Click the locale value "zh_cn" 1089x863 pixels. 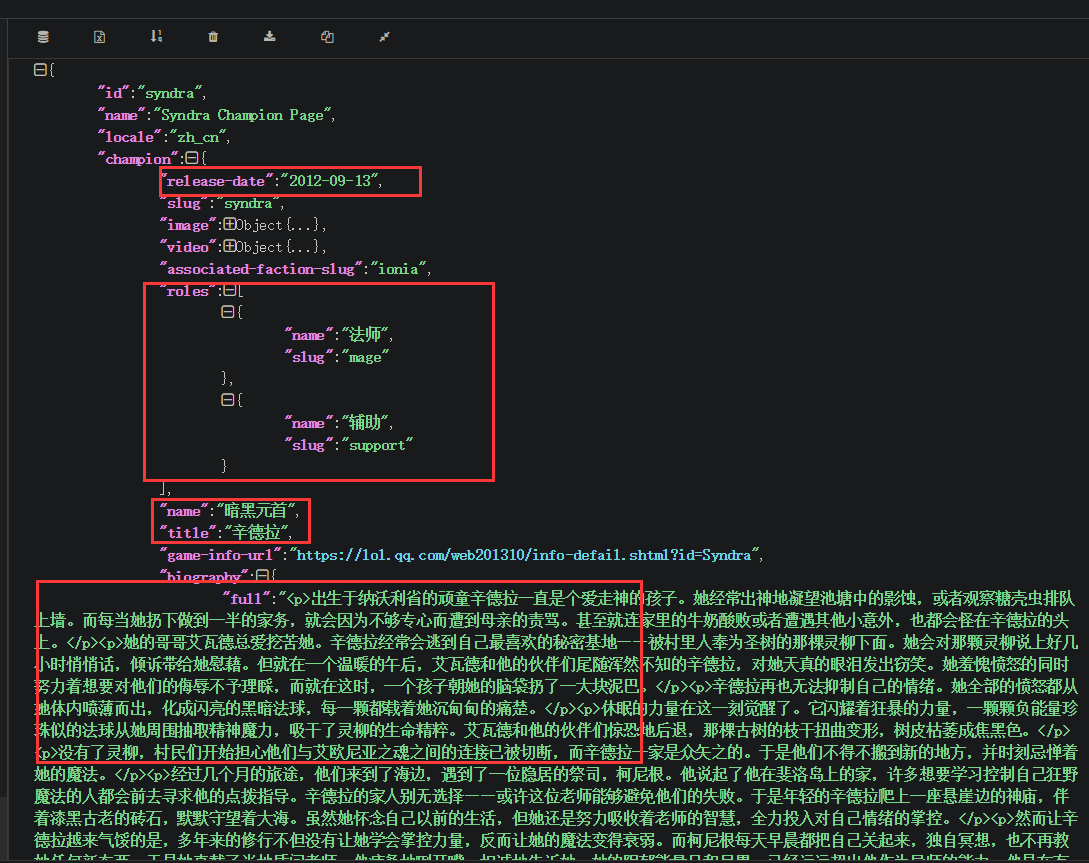coord(197,137)
